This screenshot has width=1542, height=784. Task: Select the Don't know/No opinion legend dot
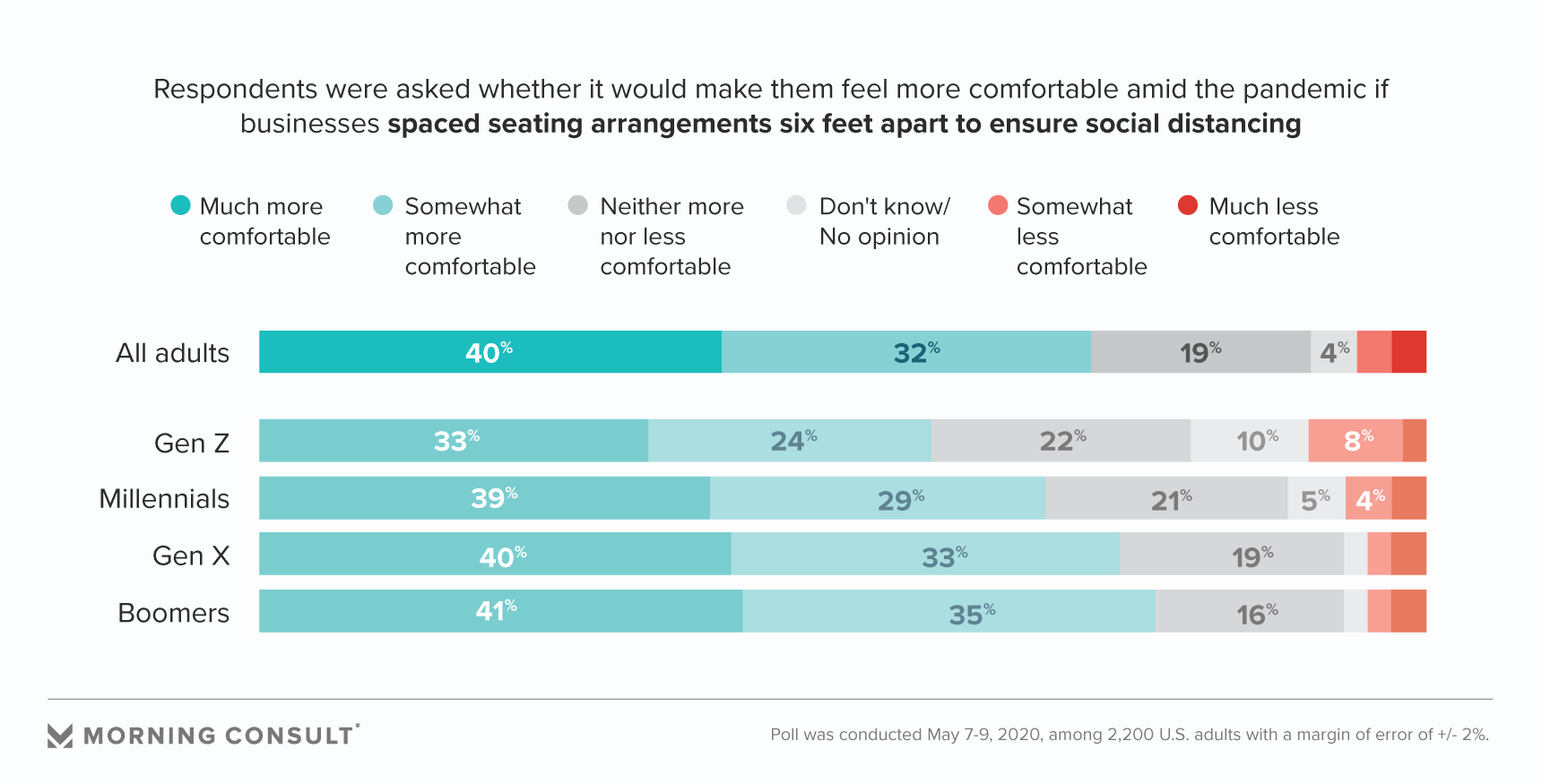[796, 205]
